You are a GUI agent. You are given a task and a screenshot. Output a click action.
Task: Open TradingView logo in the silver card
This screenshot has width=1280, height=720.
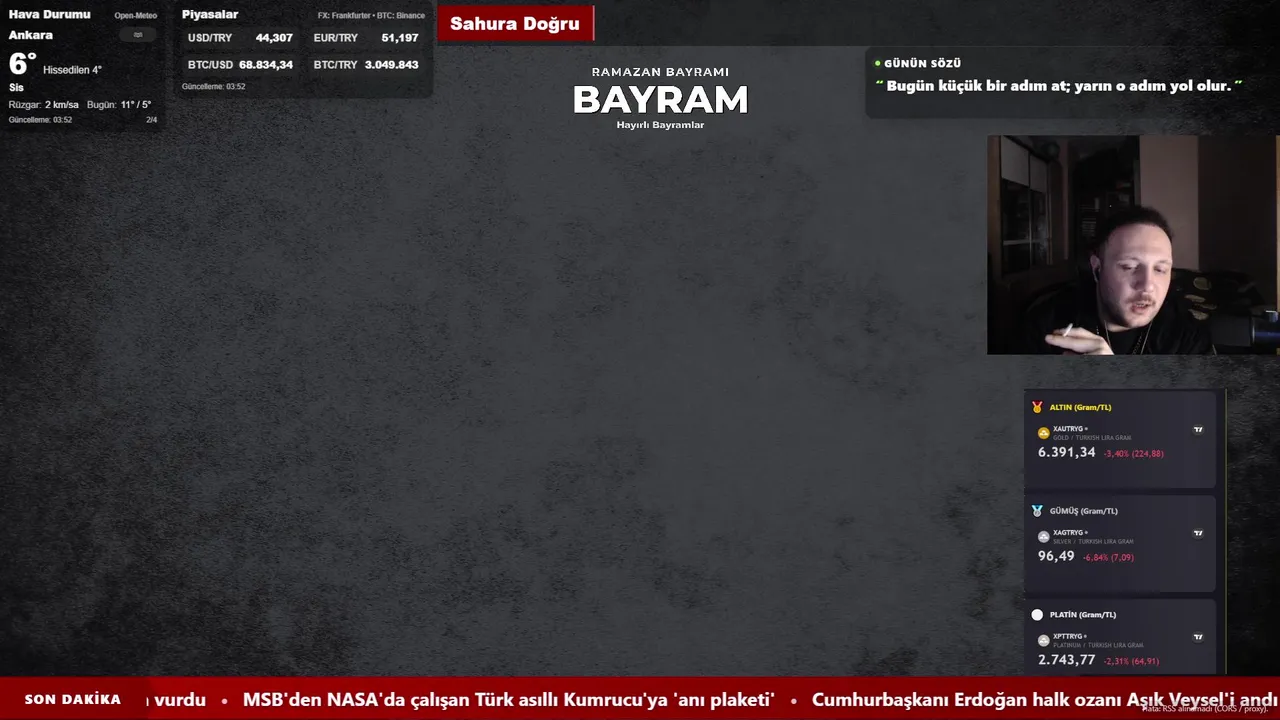(x=1198, y=533)
